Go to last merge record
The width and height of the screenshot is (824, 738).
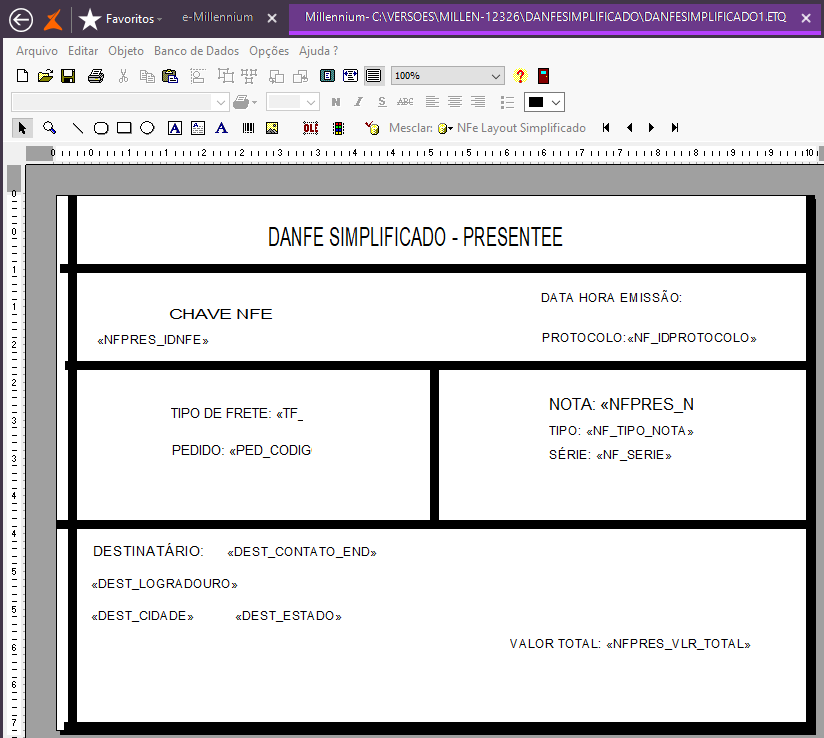[x=675, y=128]
